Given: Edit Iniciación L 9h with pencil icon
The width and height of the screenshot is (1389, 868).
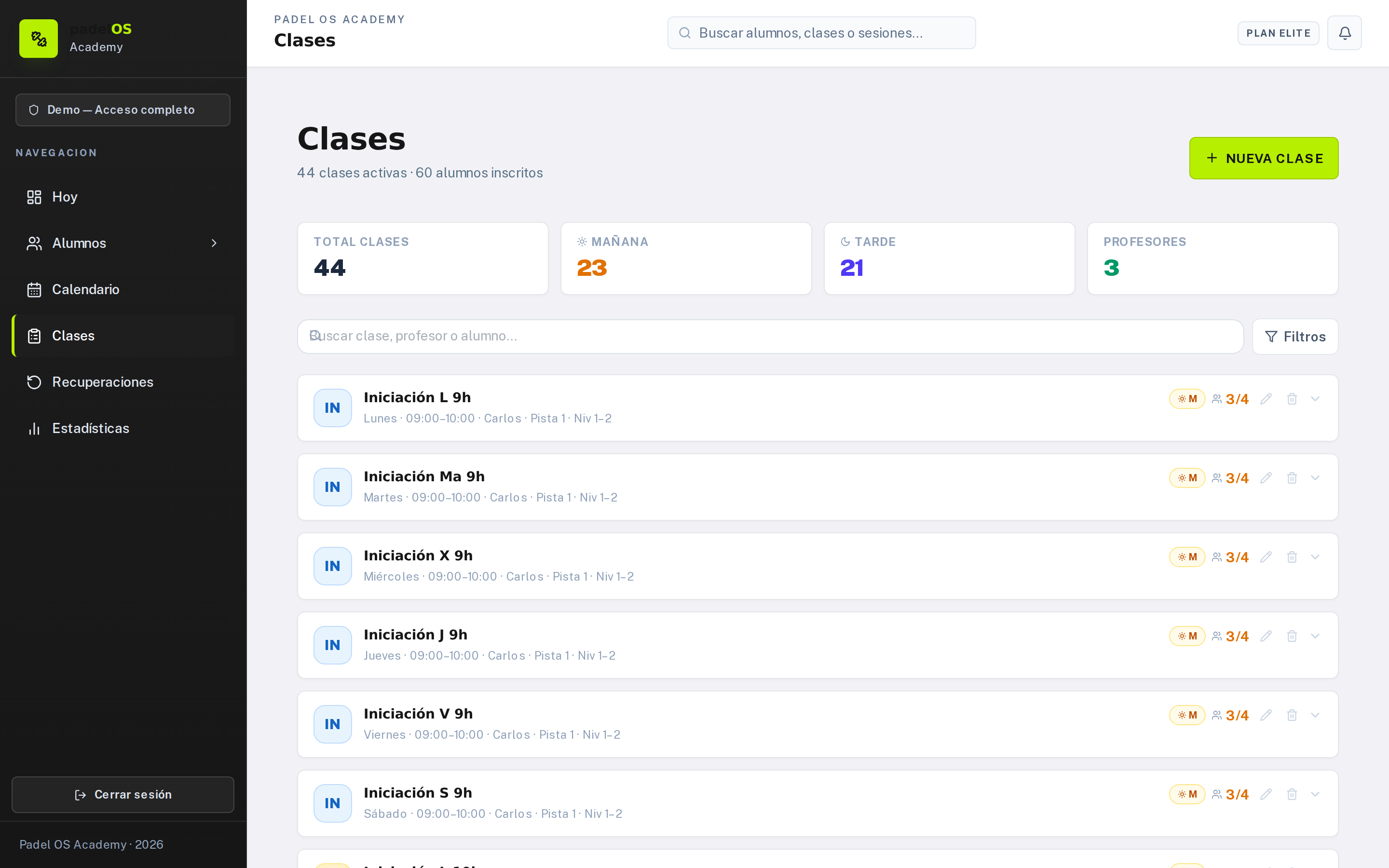Looking at the screenshot, I should (1266, 399).
